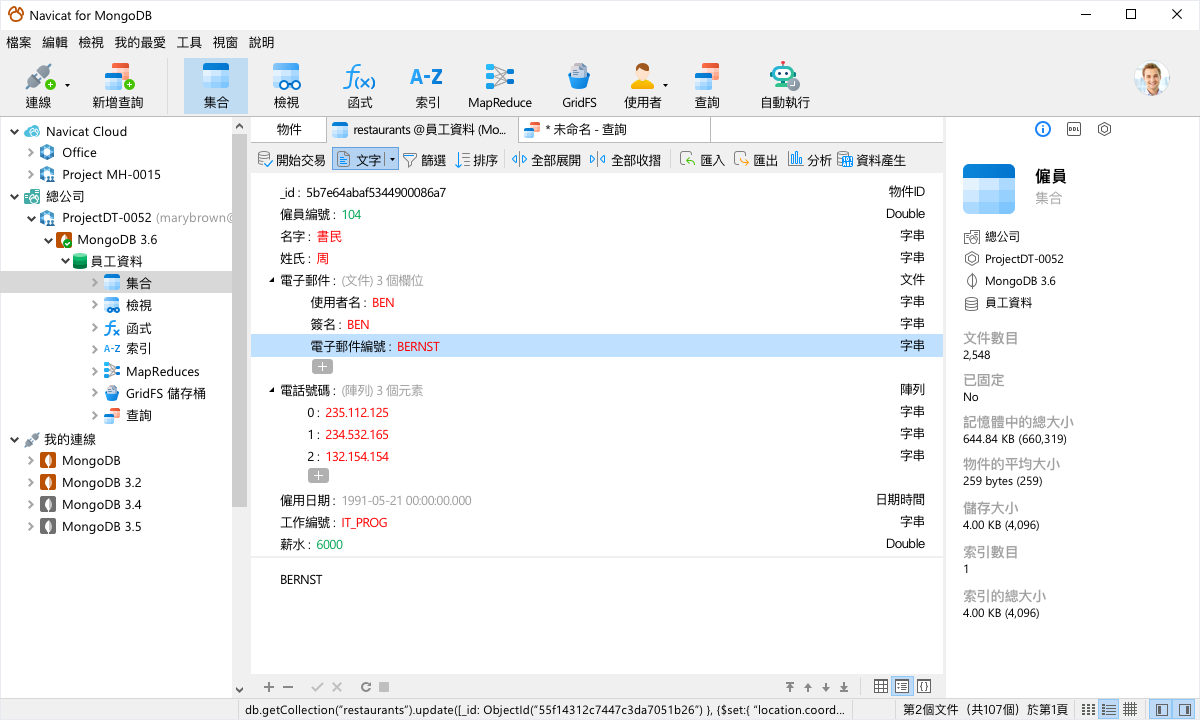Viewport: 1200px width, 720px height.
Task: Select the detail layout icon in status bar
Action: [x=1109, y=709]
